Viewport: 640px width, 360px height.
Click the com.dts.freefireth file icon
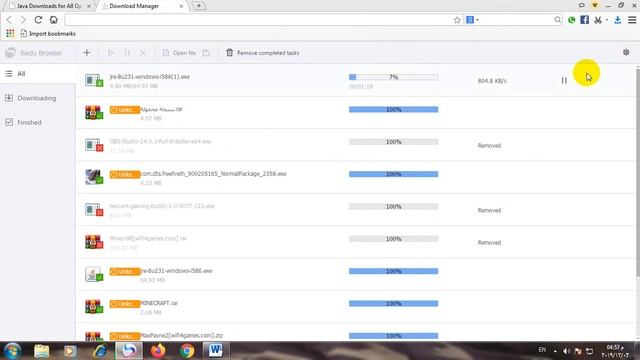point(94,177)
